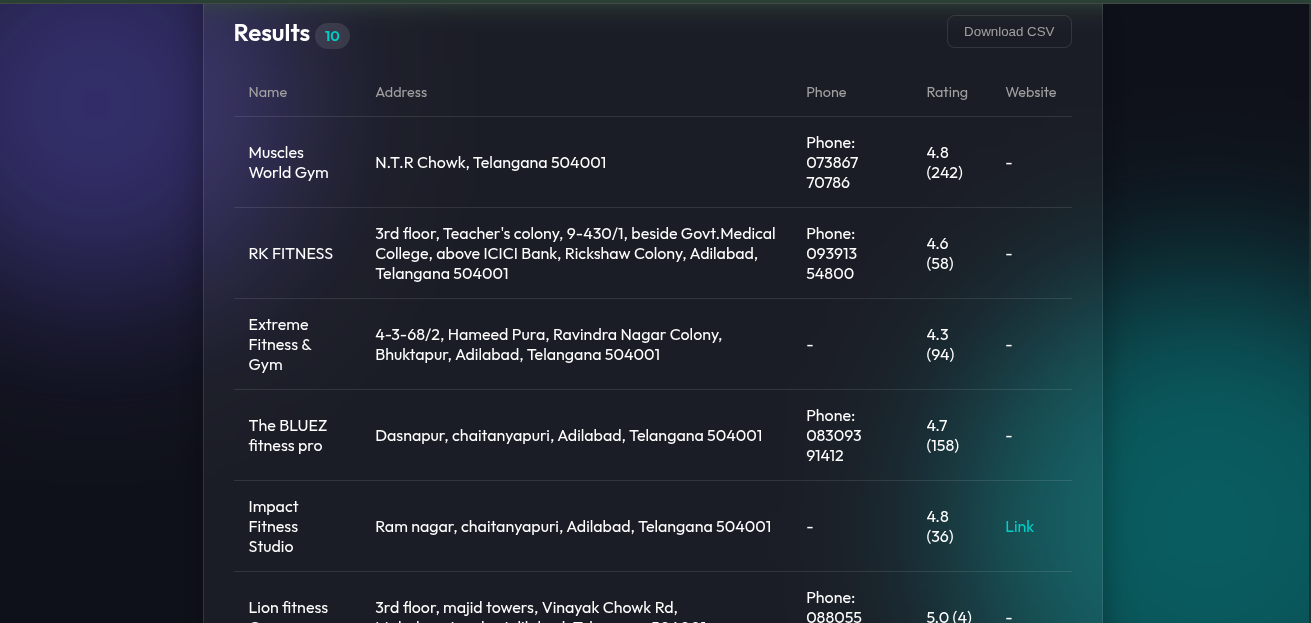Click the Name column header

(268, 92)
